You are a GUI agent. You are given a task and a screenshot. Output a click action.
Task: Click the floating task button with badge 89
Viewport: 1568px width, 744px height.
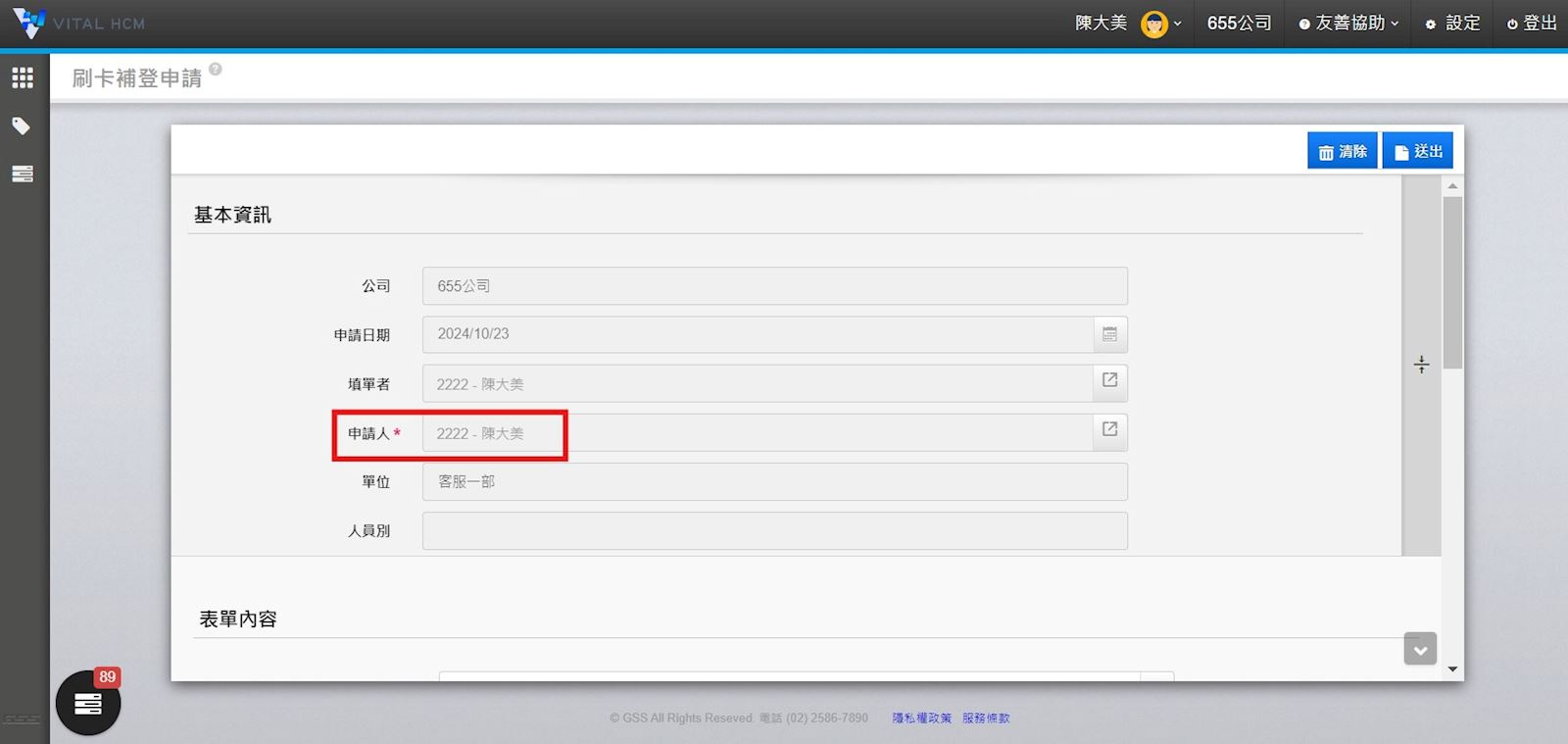coord(88,703)
